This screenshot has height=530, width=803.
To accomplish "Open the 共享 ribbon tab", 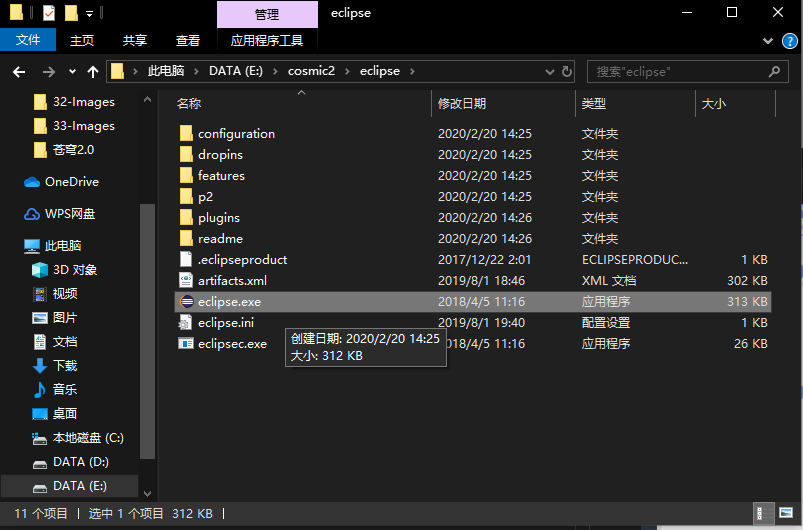I will pyautogui.click(x=135, y=40).
